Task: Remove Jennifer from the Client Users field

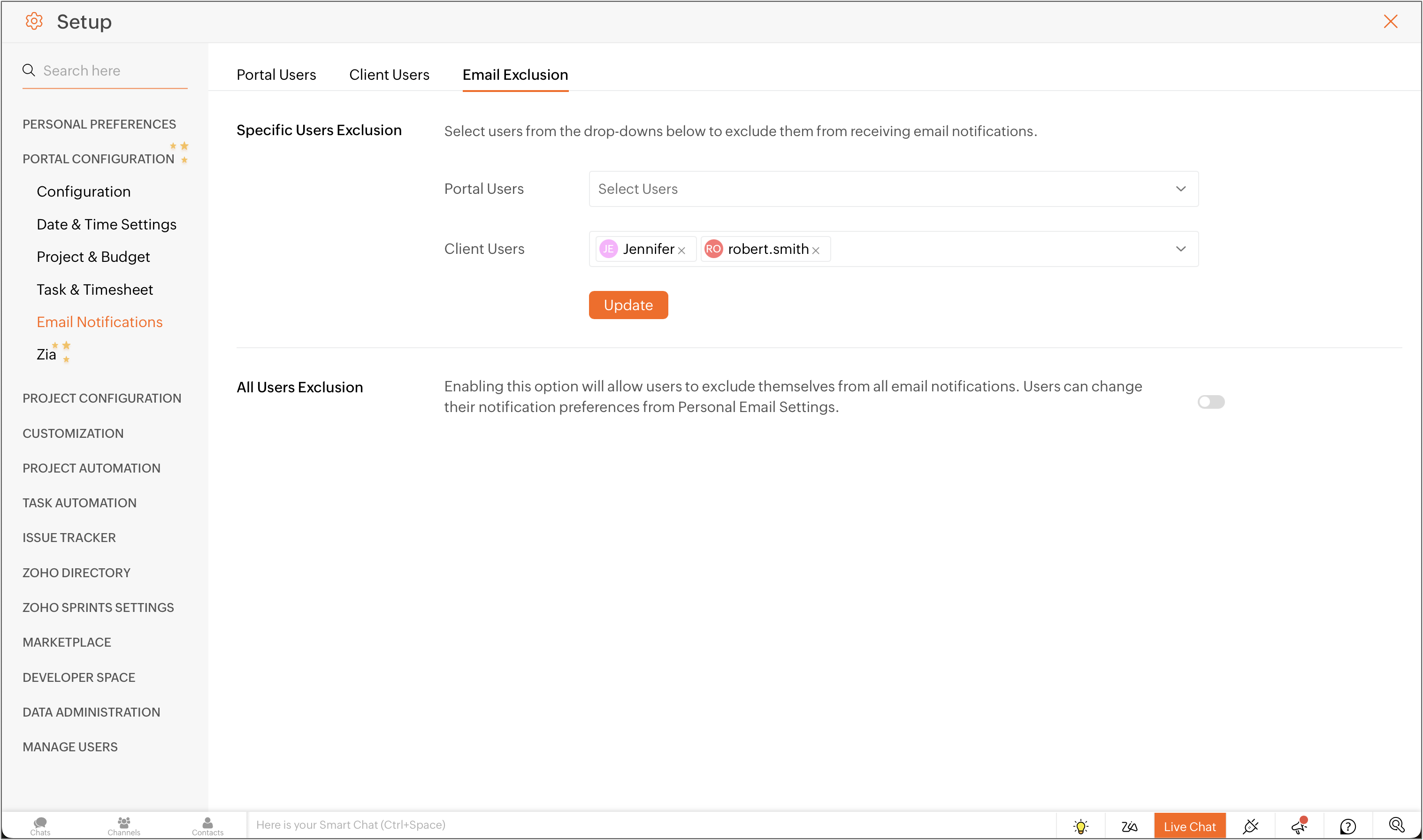Action: click(x=681, y=250)
